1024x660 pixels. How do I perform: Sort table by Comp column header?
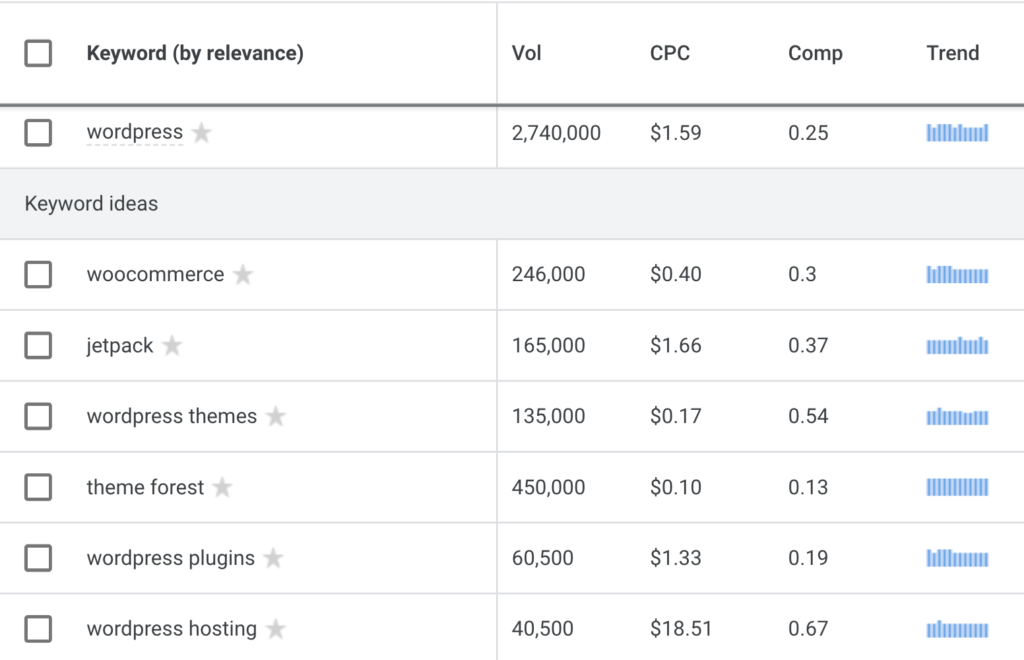point(815,53)
